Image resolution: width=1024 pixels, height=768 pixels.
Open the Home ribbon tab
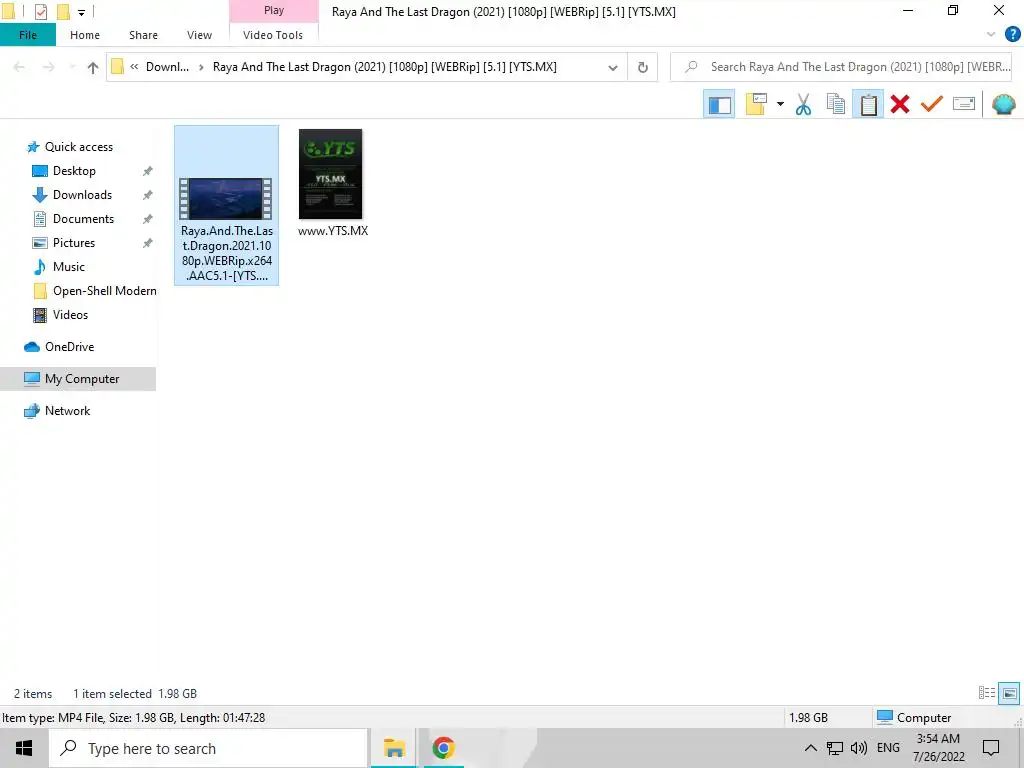85,35
